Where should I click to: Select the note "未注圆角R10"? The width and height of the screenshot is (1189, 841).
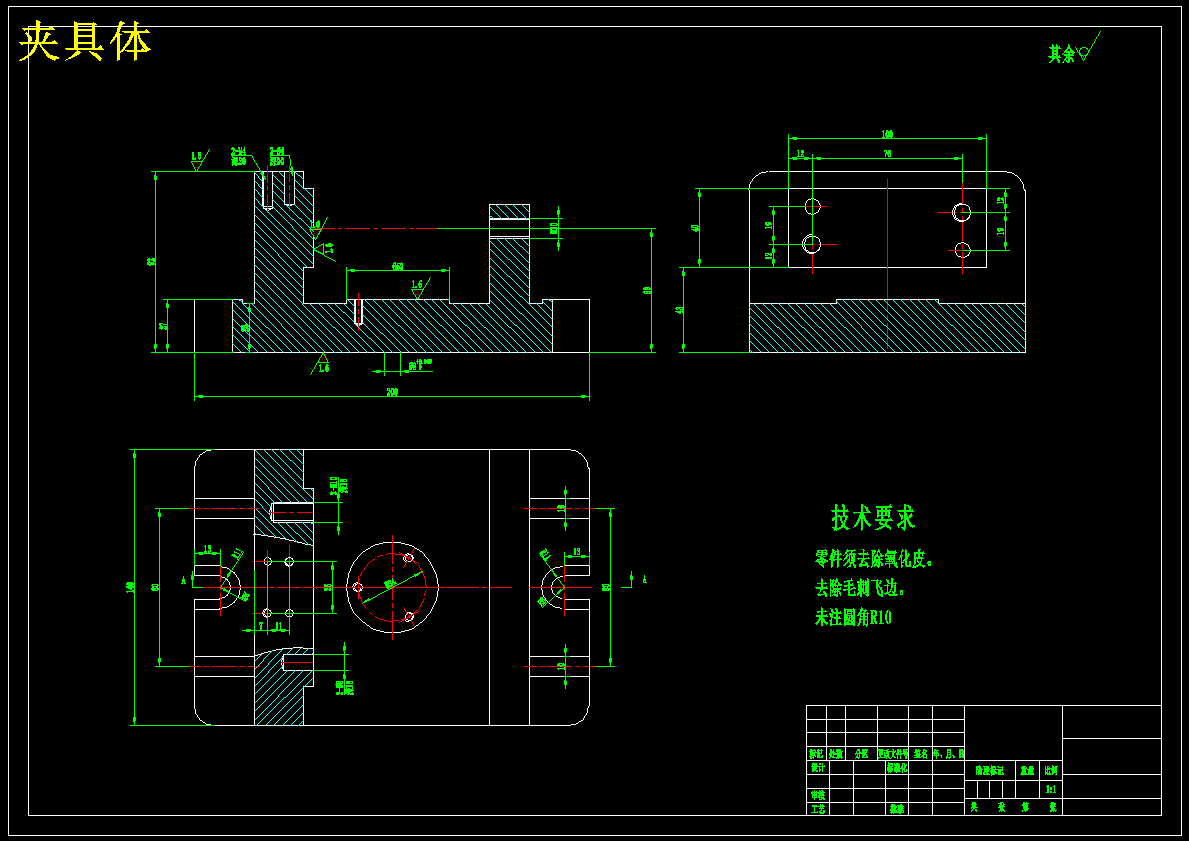tap(853, 617)
